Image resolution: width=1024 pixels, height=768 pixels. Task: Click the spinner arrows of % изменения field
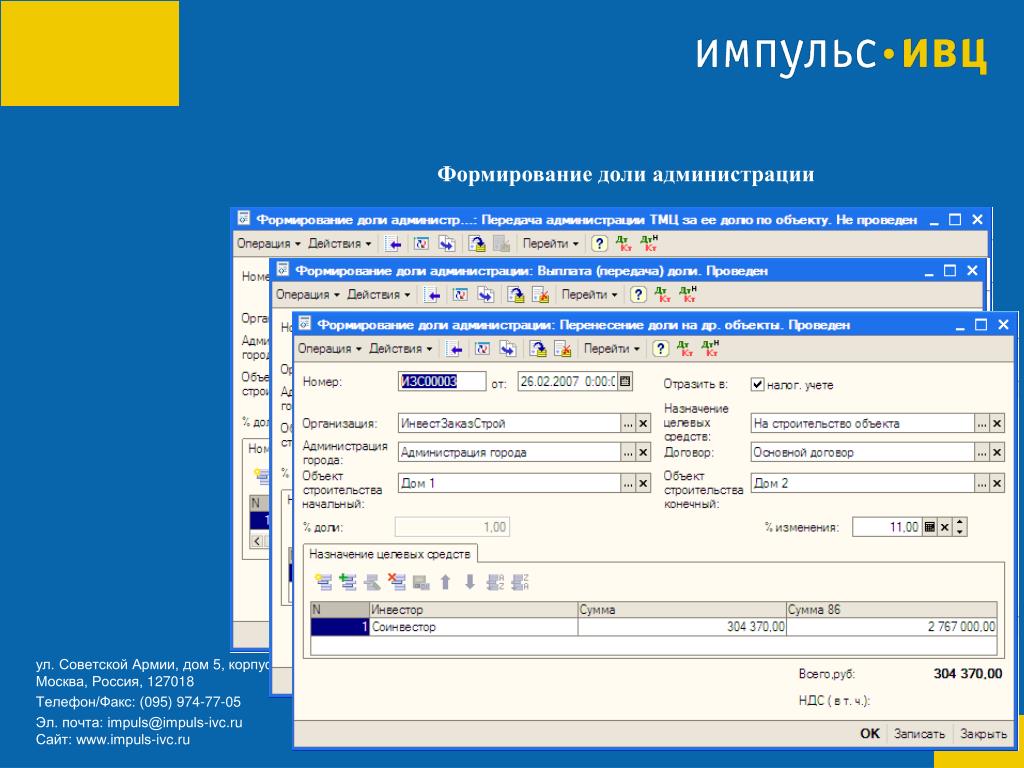coord(959,527)
